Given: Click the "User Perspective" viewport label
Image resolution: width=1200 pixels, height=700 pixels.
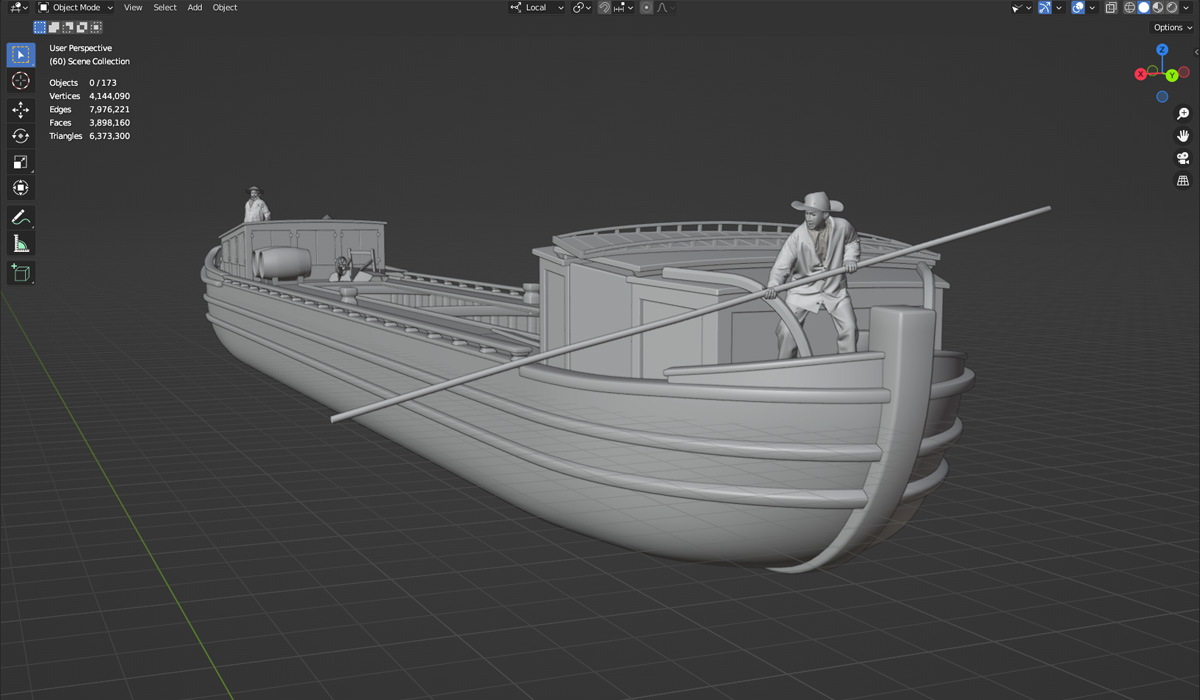Looking at the screenshot, I should [x=81, y=48].
